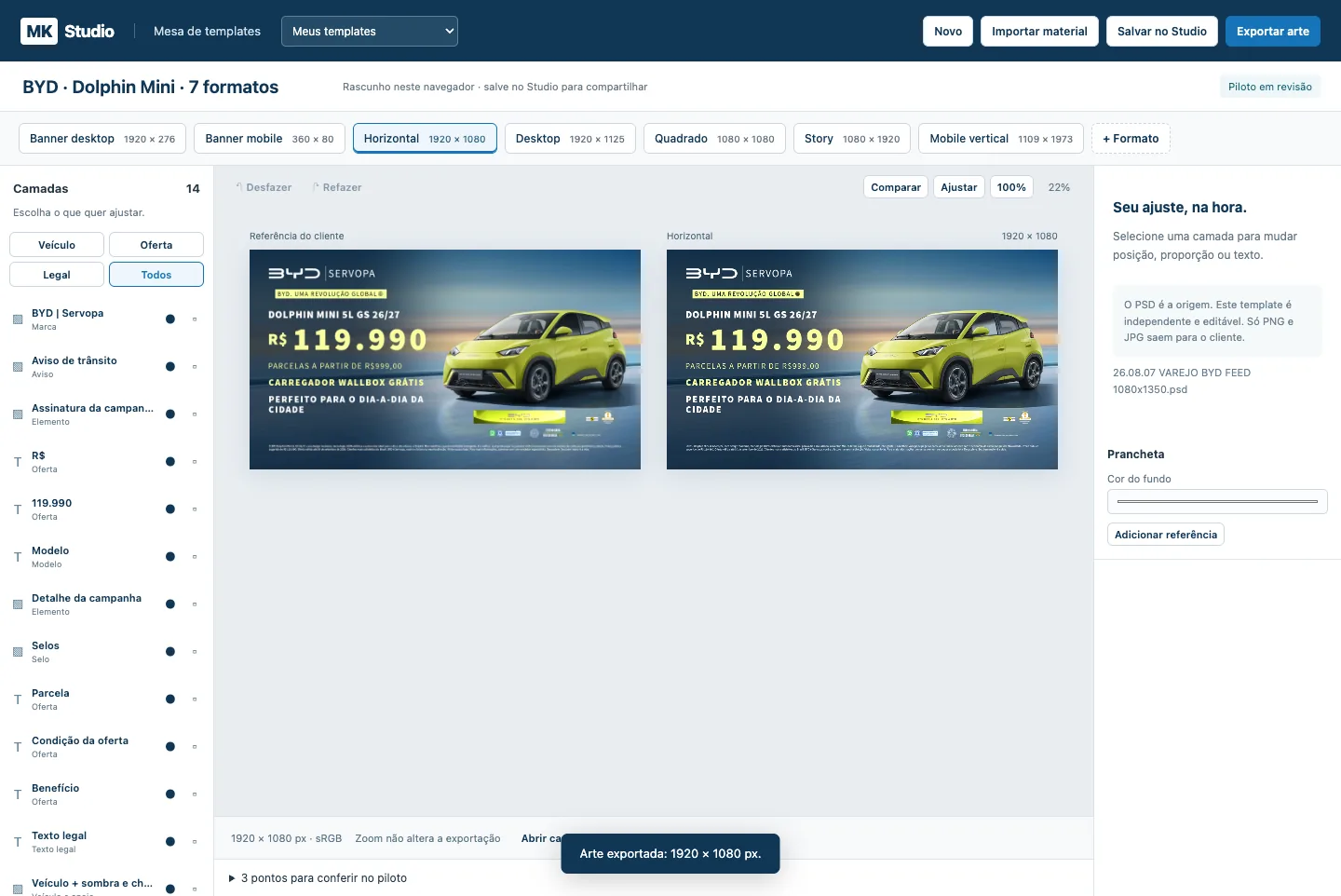The height and width of the screenshot is (896, 1341).
Task: Click Salvar no Studio
Action: [1162, 31]
